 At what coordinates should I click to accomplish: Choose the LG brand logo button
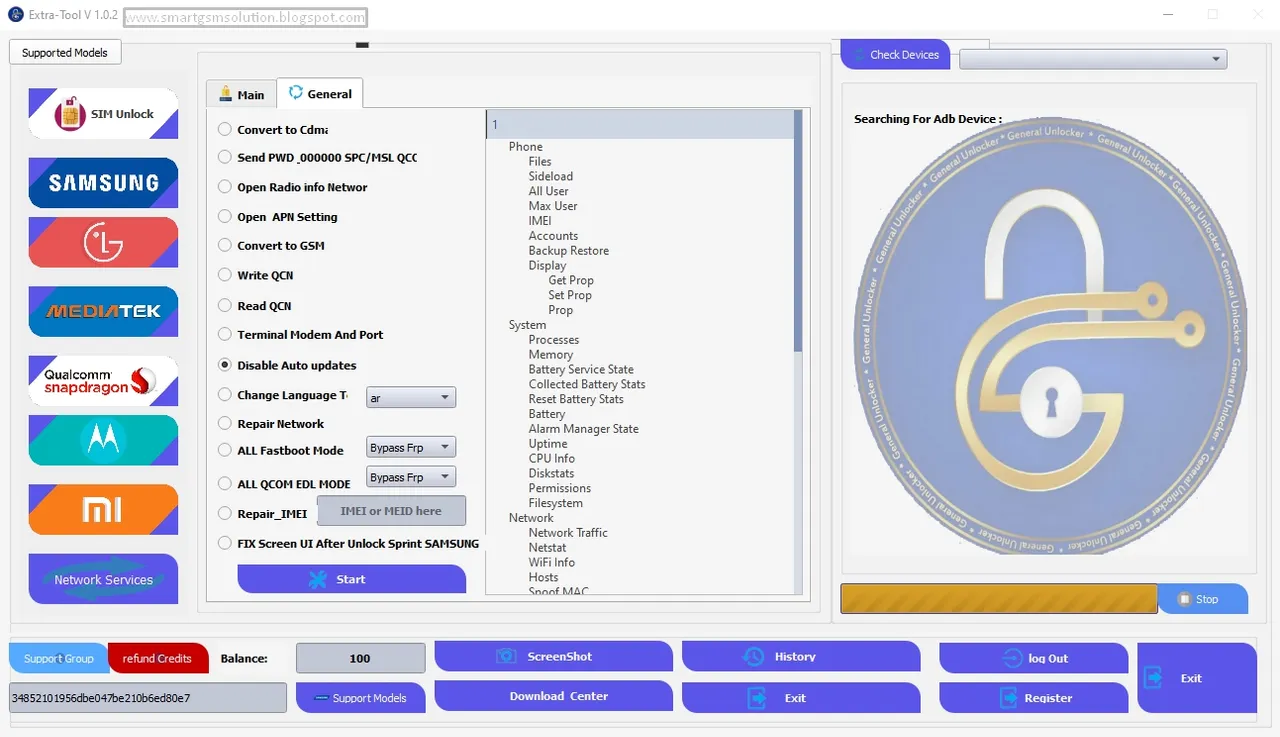click(103, 242)
